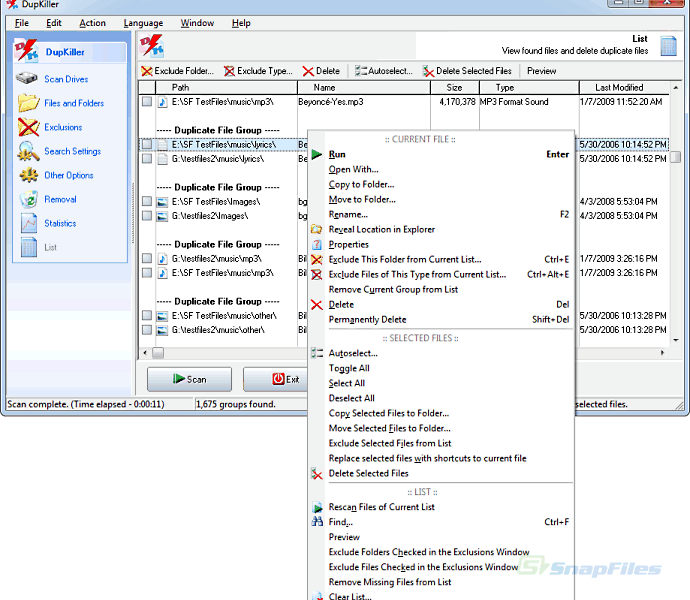Viewport: 690px width, 600px height.
Task: Open Statistics chart section
Action: click(x=48, y=223)
